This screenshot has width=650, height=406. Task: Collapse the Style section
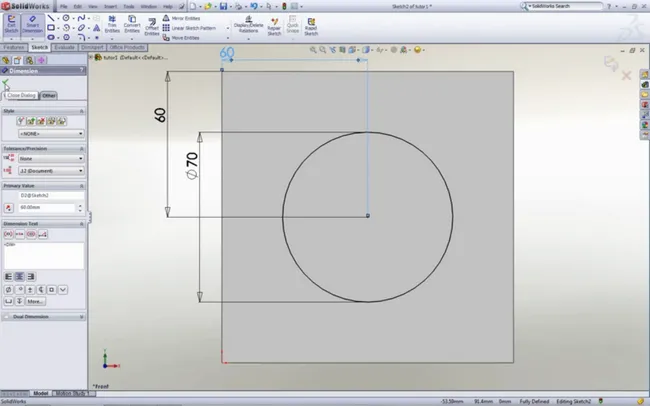point(81,111)
